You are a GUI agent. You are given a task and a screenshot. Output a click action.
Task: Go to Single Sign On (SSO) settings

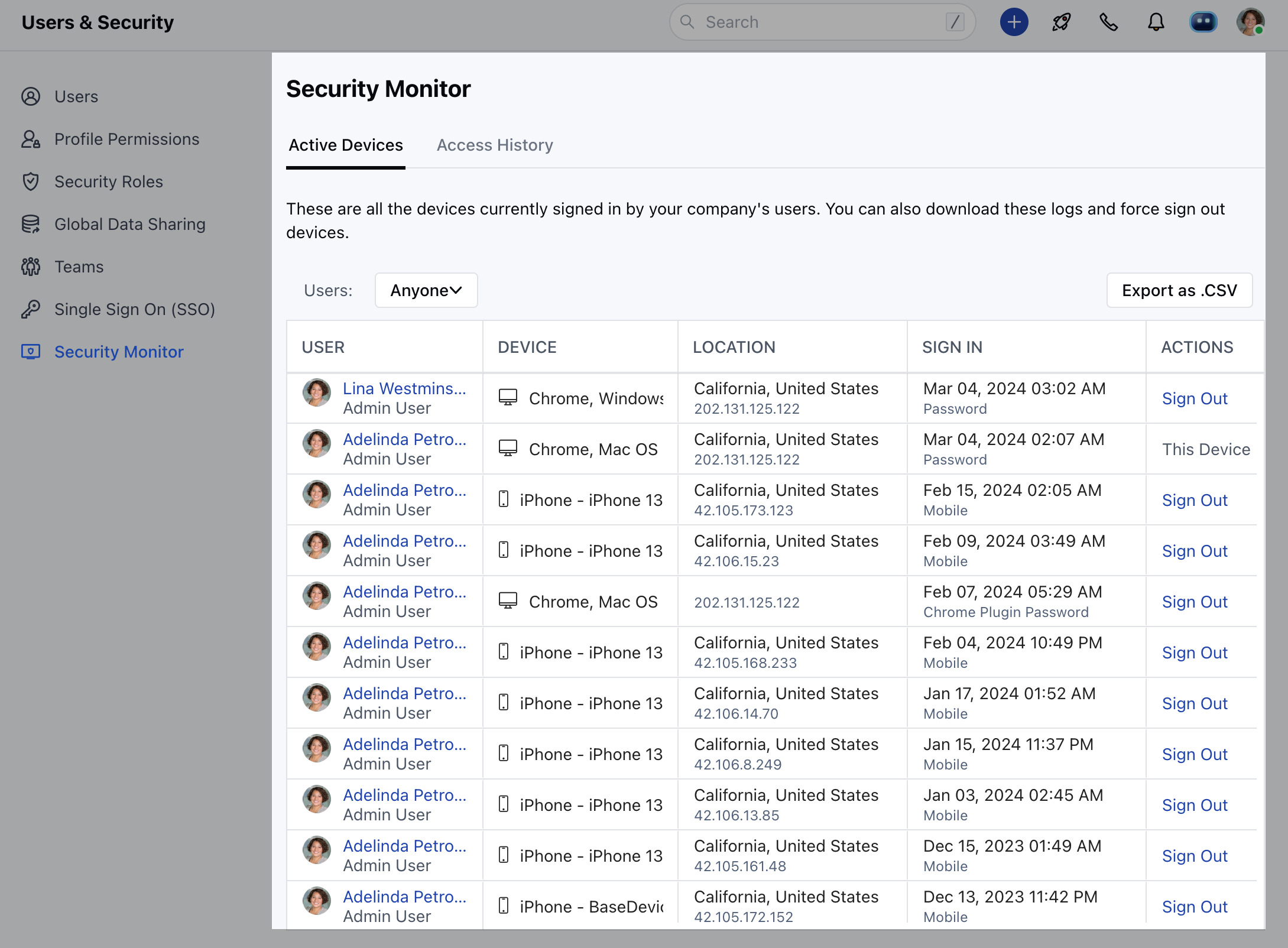point(134,309)
